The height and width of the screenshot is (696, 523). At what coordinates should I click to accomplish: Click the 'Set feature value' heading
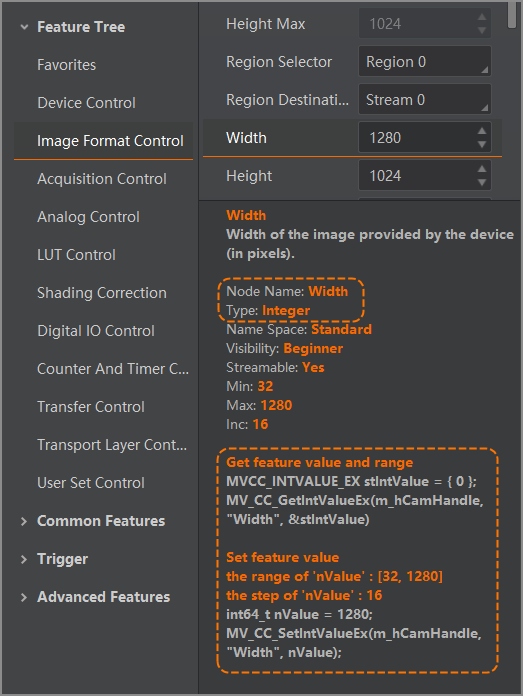pyautogui.click(x=283, y=558)
